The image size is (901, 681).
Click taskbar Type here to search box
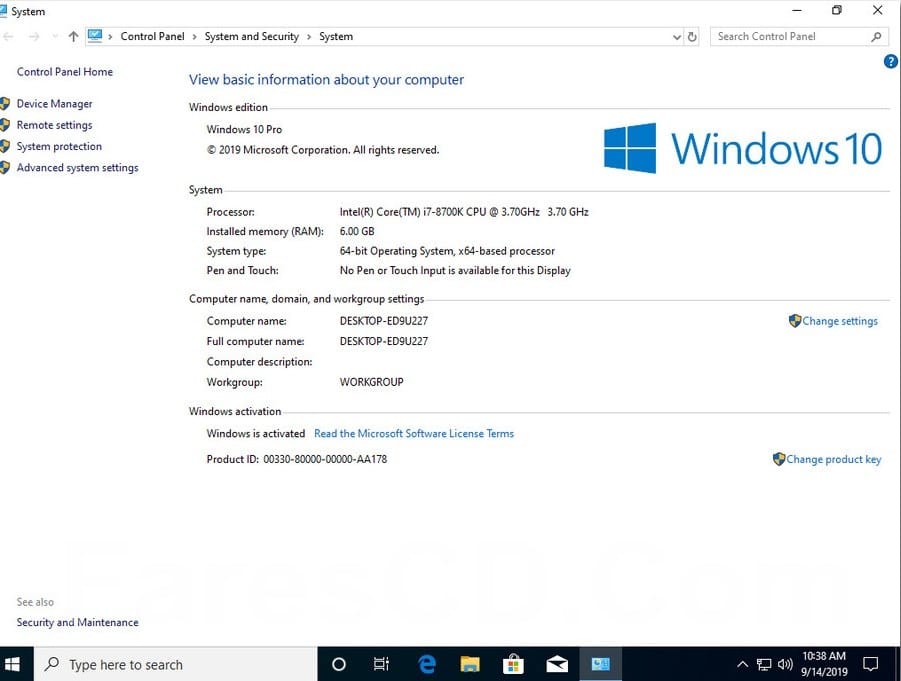click(175, 664)
